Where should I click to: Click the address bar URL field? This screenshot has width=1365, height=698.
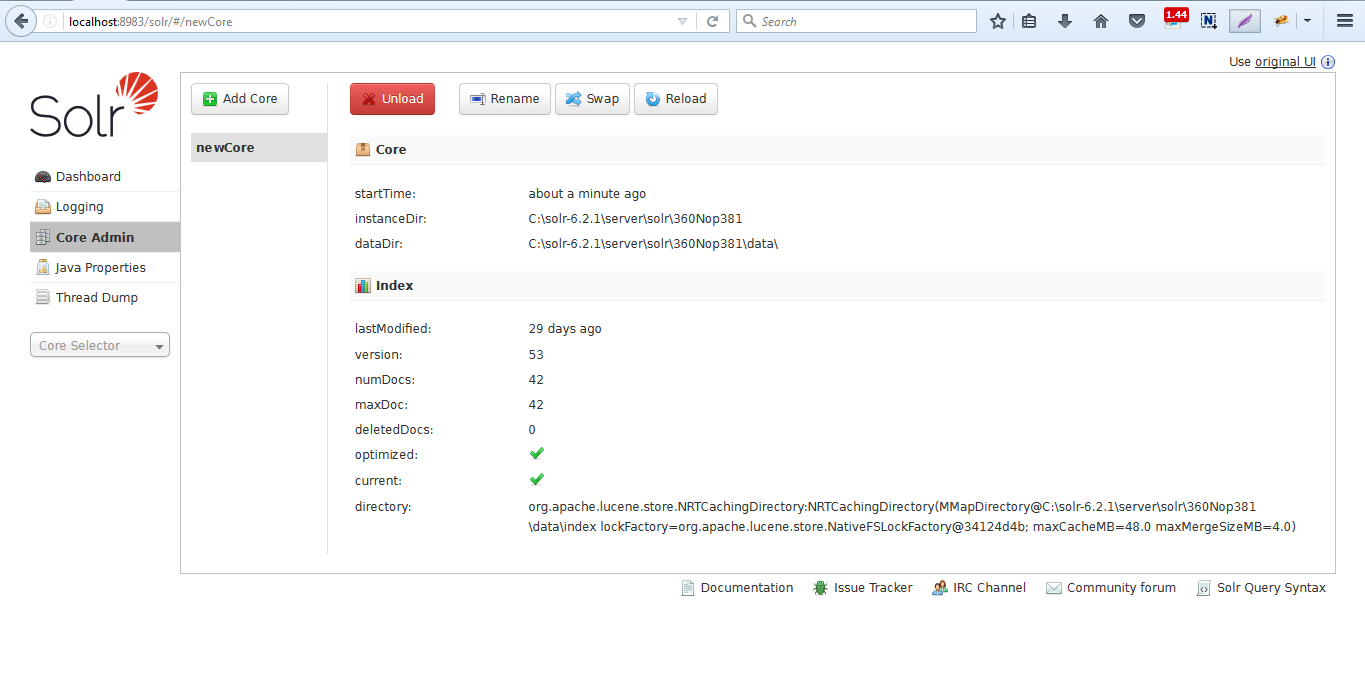(x=368, y=21)
